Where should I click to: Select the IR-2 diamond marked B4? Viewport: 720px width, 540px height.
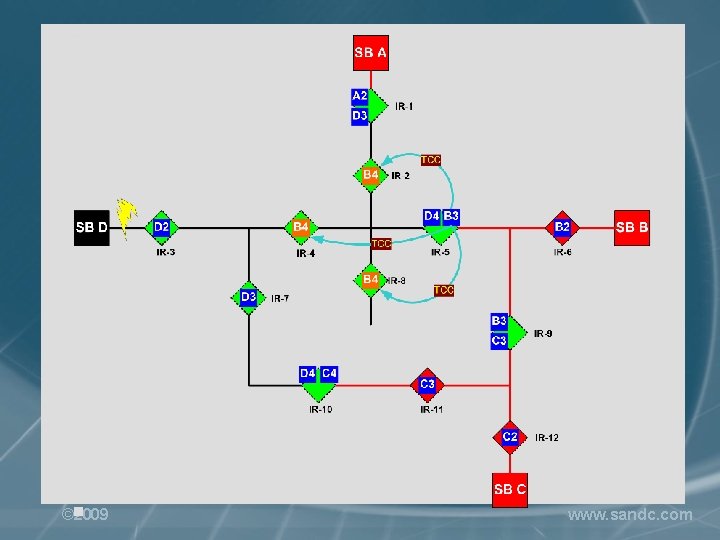point(371,175)
